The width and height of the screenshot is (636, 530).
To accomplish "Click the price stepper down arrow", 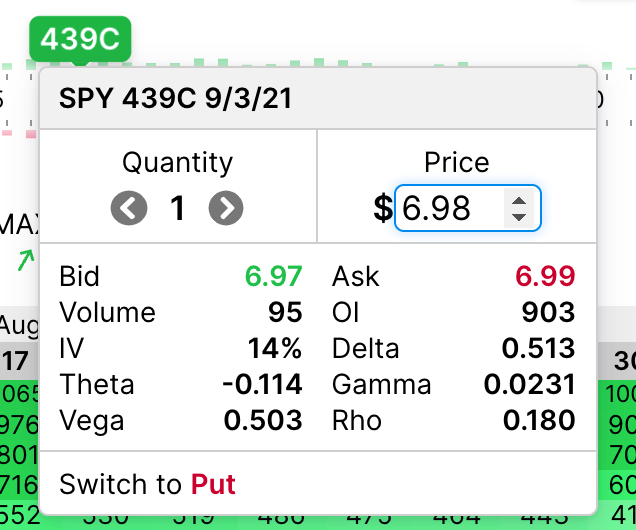I will 519,217.
